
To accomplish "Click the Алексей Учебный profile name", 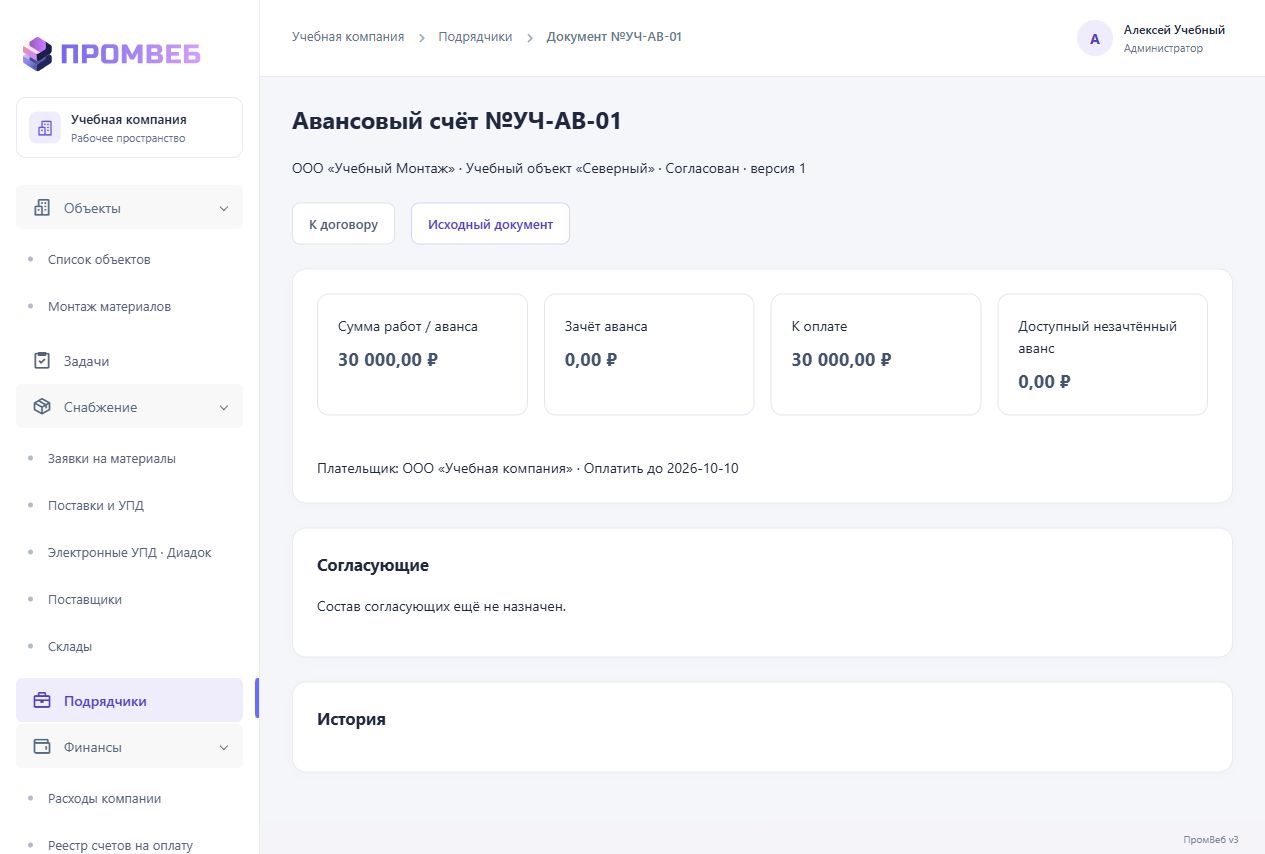I will [1174, 30].
